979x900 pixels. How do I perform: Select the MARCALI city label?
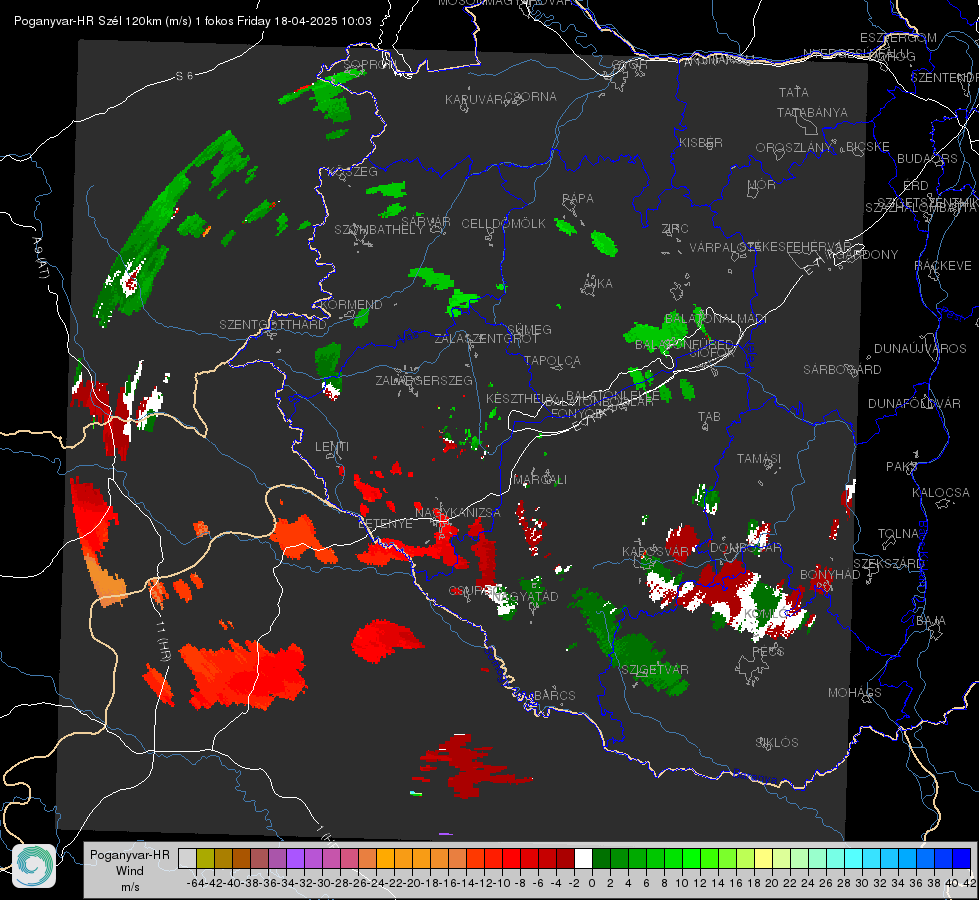[x=540, y=480]
